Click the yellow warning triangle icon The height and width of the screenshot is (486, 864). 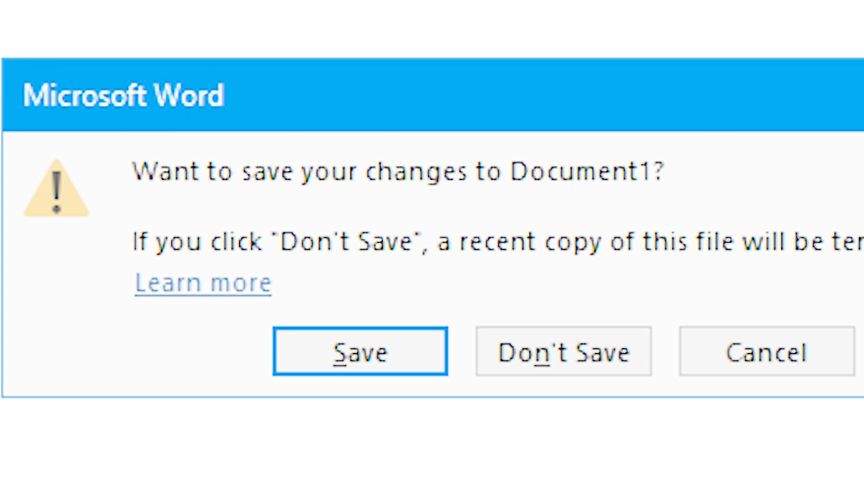click(x=56, y=188)
